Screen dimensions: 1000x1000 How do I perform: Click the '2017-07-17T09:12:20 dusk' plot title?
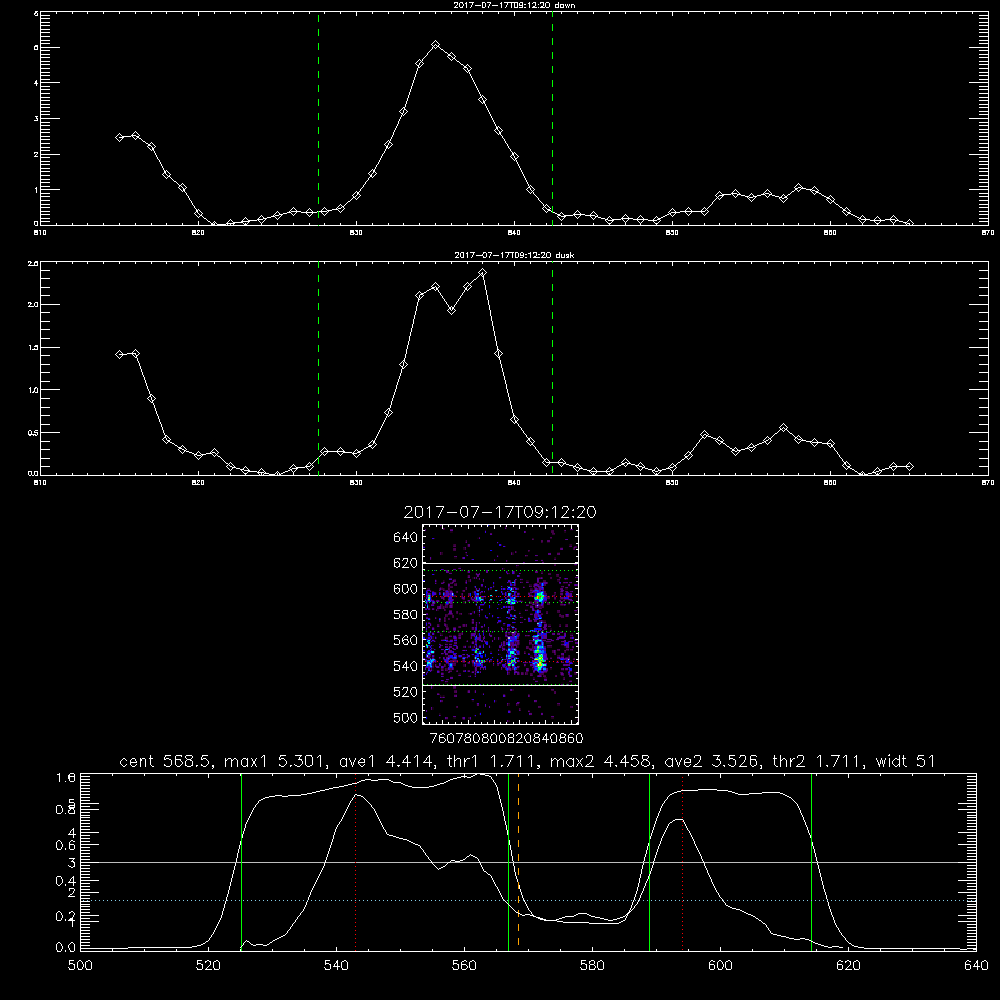pos(514,255)
